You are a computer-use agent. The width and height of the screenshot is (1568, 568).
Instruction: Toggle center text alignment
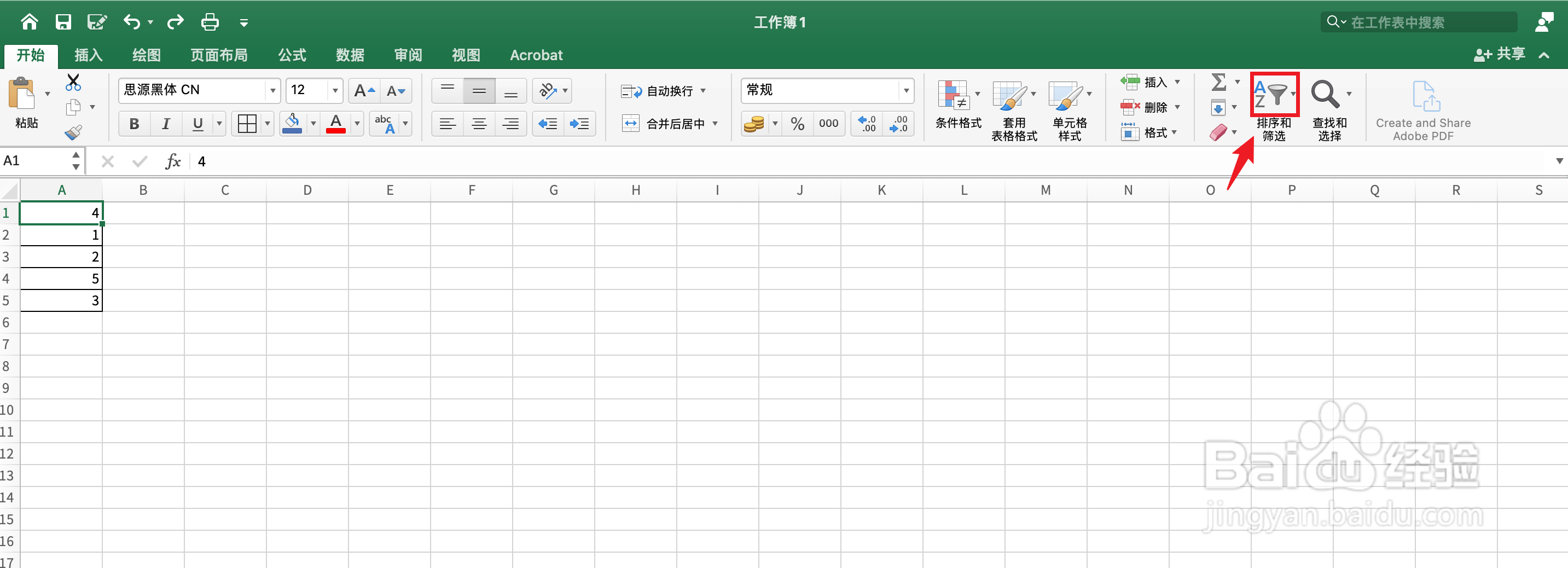click(479, 124)
